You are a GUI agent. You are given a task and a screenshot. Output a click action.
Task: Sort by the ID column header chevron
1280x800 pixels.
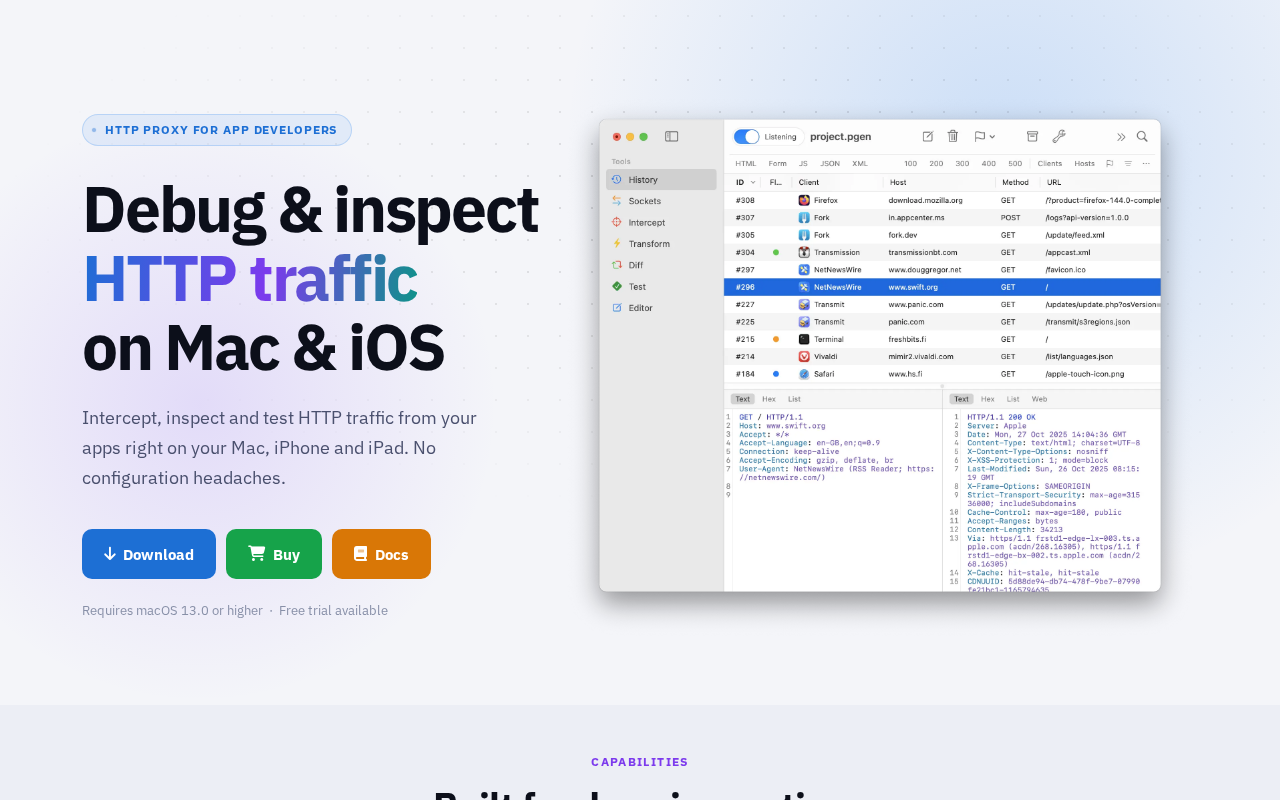coord(753,182)
